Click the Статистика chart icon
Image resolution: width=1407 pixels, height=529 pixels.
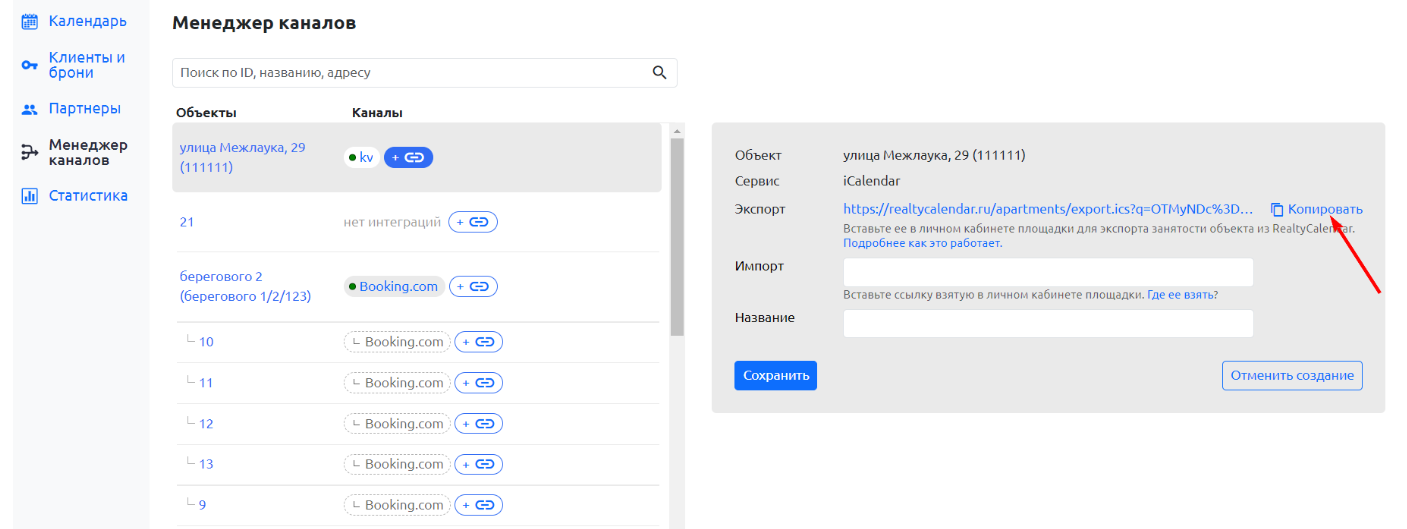click(29, 196)
